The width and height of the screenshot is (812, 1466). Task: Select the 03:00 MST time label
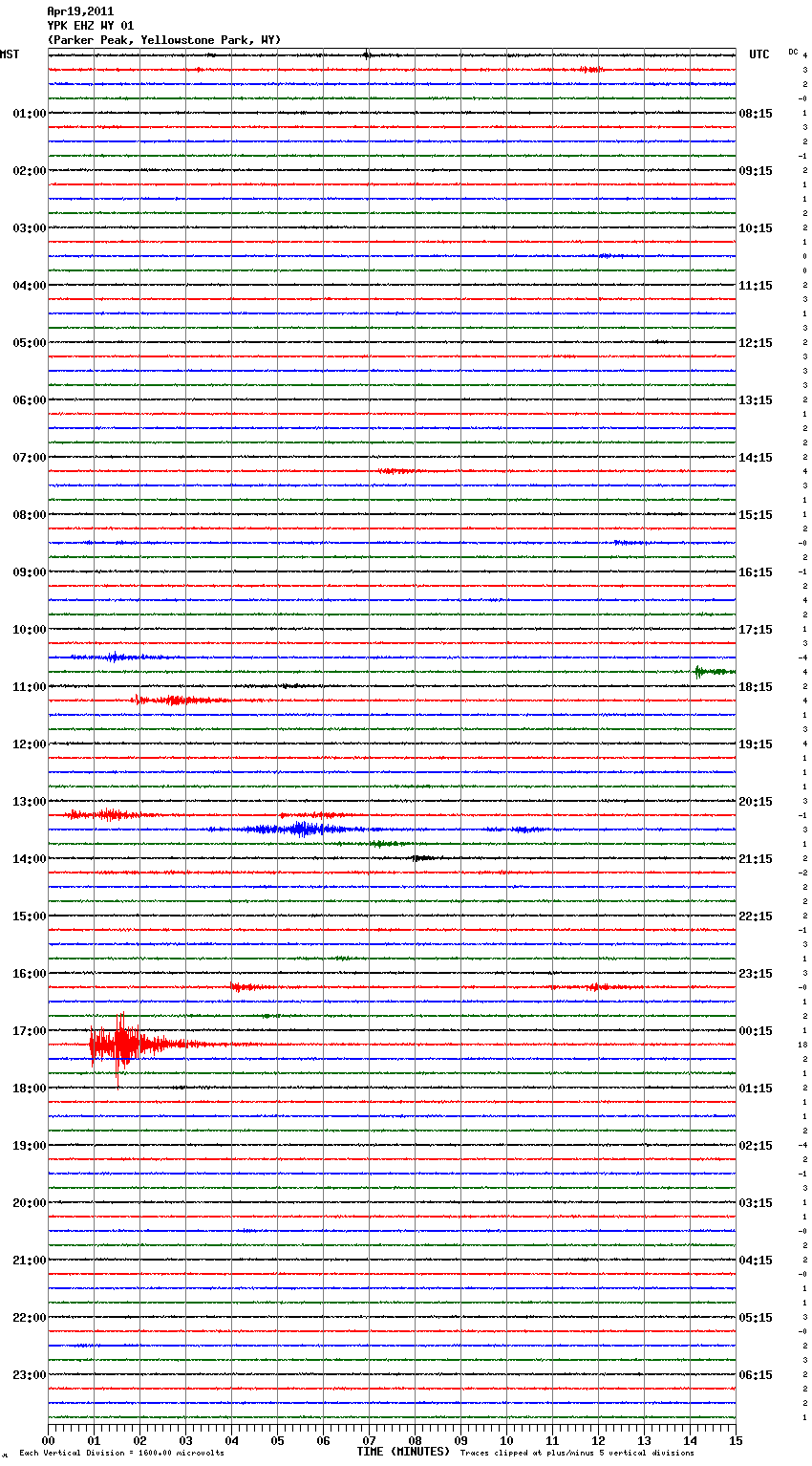click(x=30, y=228)
